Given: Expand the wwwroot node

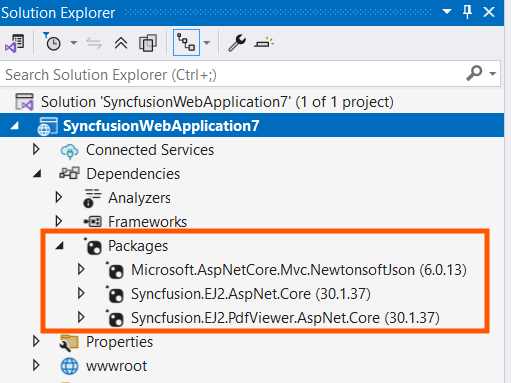Looking at the screenshot, I should point(36,366).
